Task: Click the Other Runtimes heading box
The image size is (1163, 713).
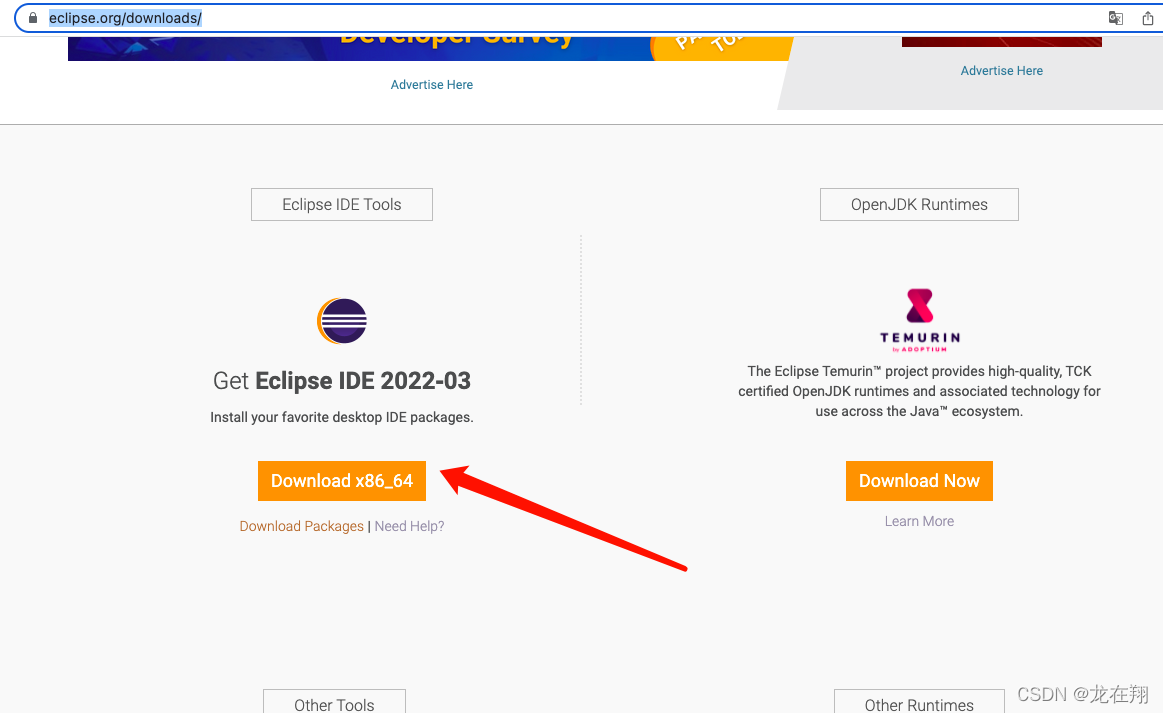Action: (x=919, y=702)
